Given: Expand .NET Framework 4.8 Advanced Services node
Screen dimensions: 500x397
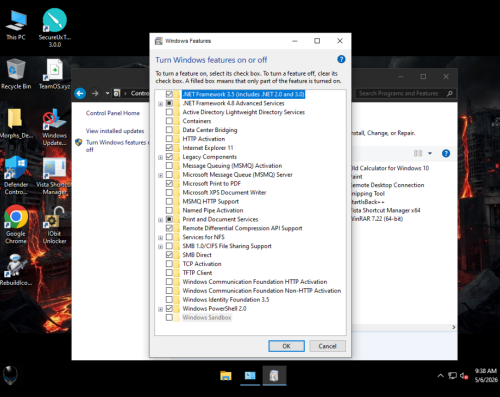Looking at the screenshot, I should click(x=160, y=104).
